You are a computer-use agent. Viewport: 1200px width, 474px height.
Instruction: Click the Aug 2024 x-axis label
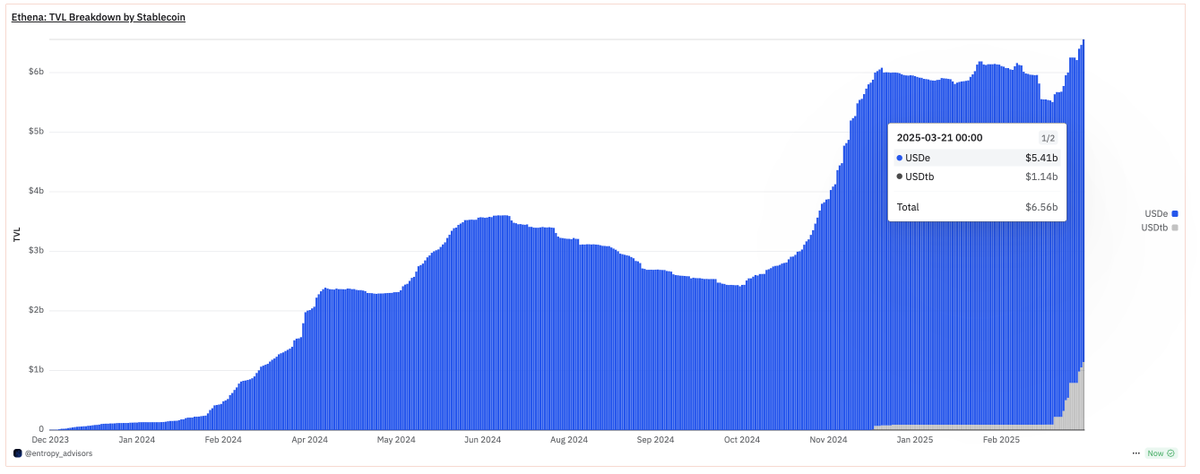tap(570, 439)
